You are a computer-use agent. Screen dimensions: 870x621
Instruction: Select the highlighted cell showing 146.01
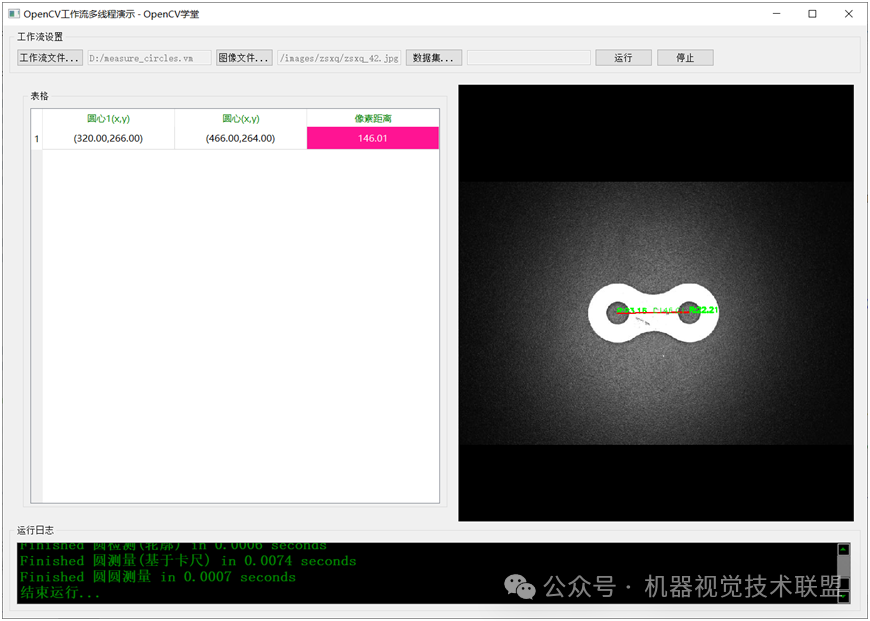click(372, 138)
